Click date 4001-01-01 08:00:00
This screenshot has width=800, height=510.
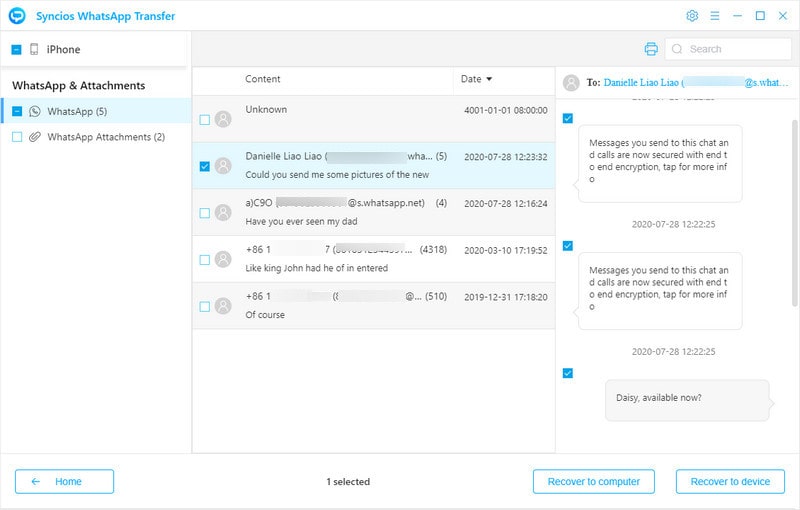point(506,110)
